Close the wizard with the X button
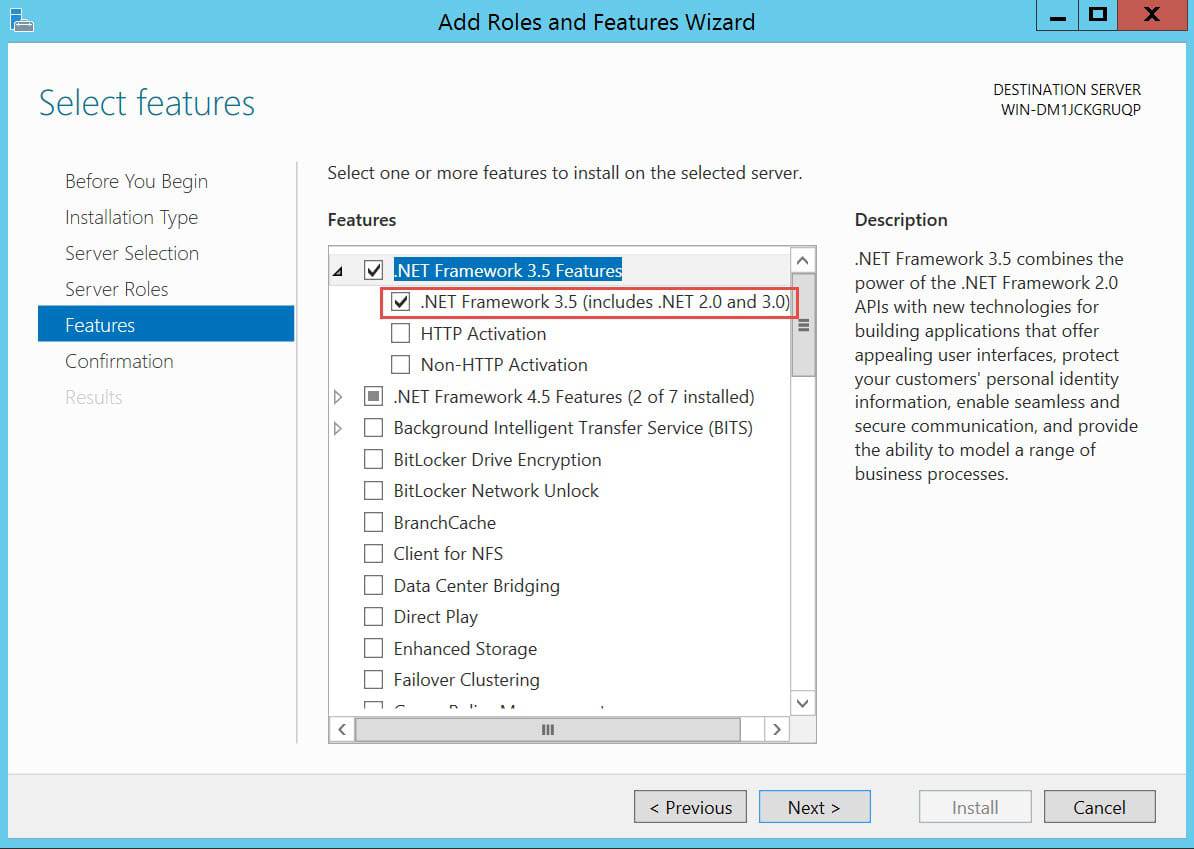Screen dimensions: 1194x849 pos(1151,16)
